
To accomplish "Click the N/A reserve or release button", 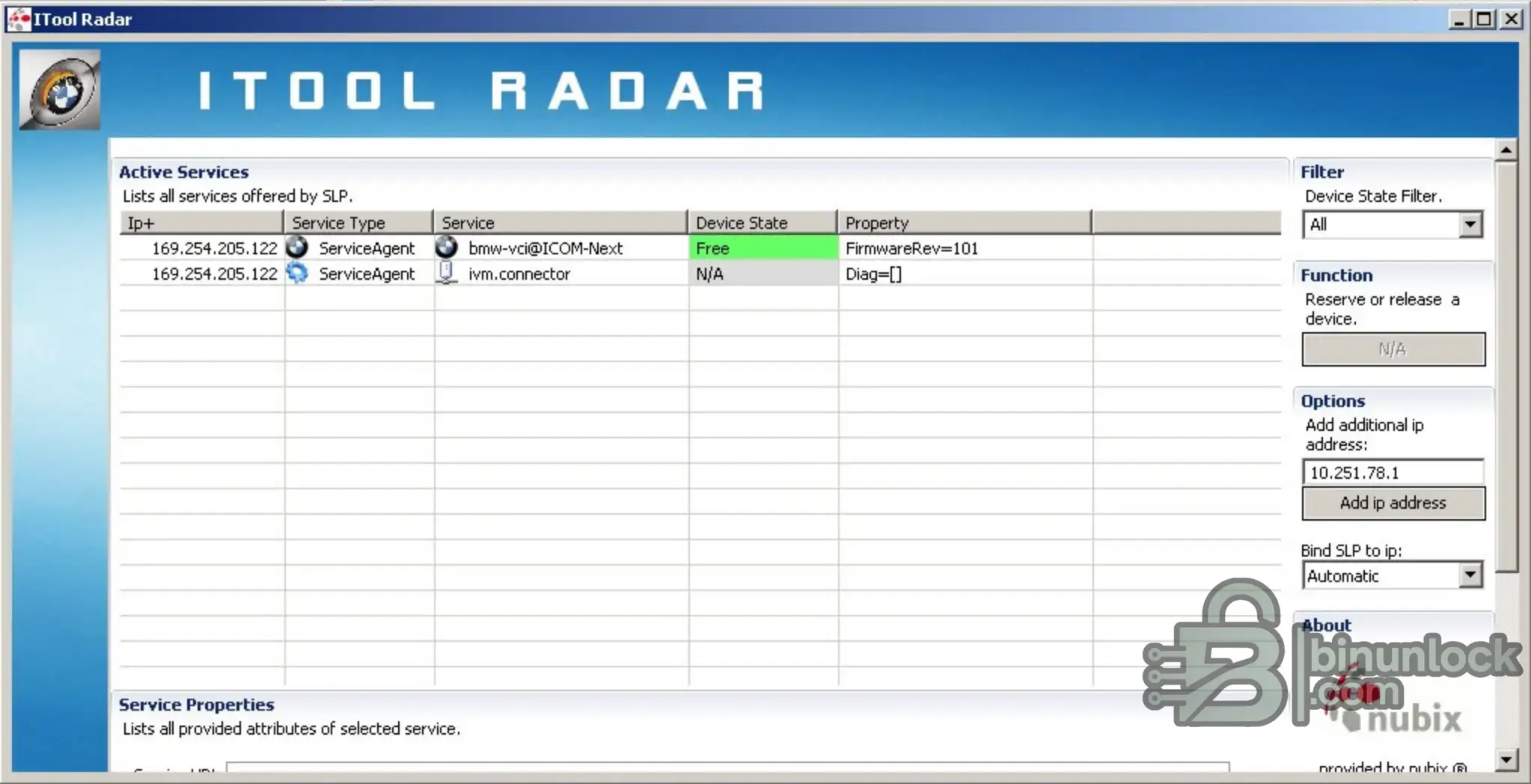I will [1393, 349].
